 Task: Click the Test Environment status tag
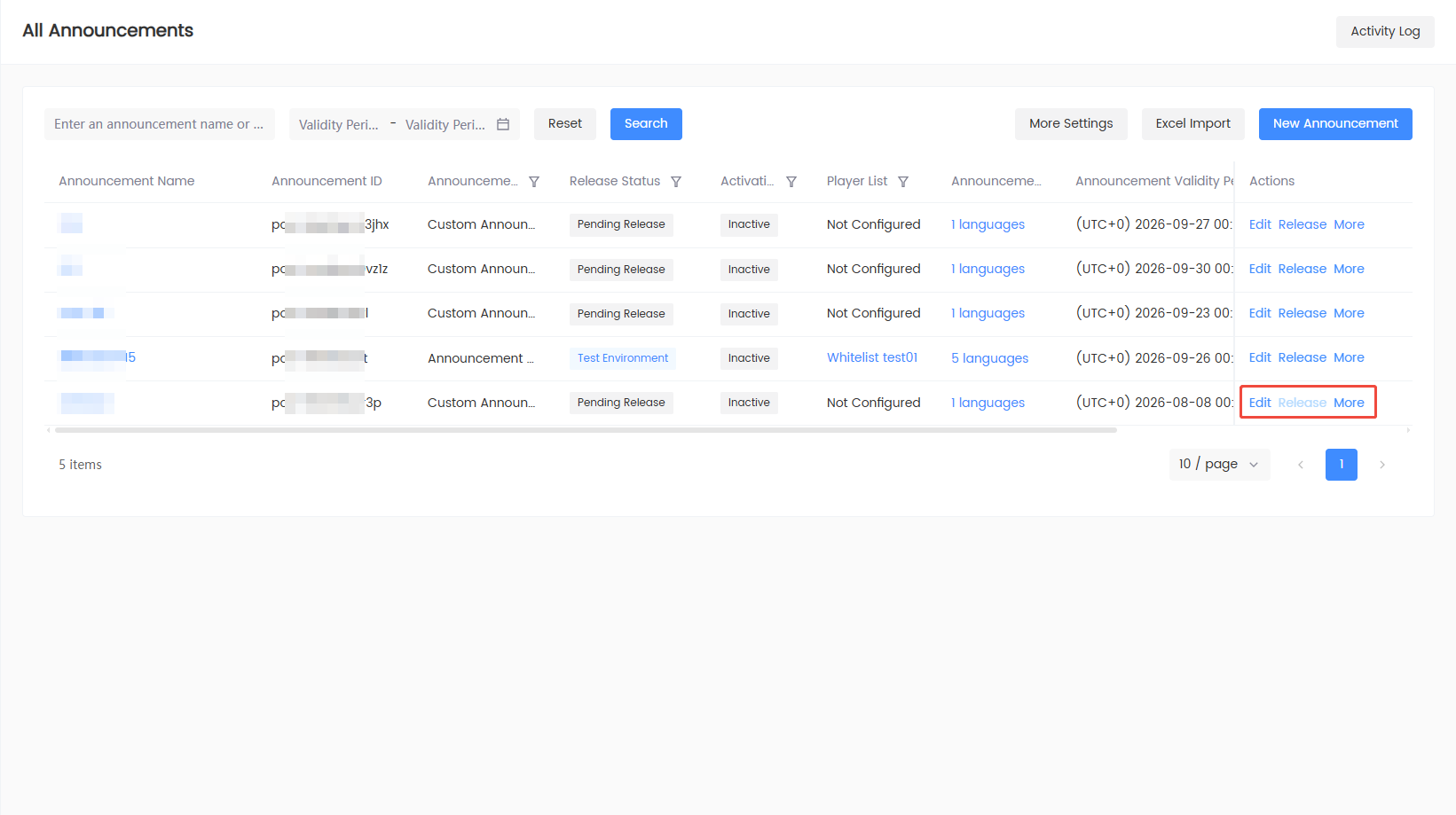pos(623,358)
